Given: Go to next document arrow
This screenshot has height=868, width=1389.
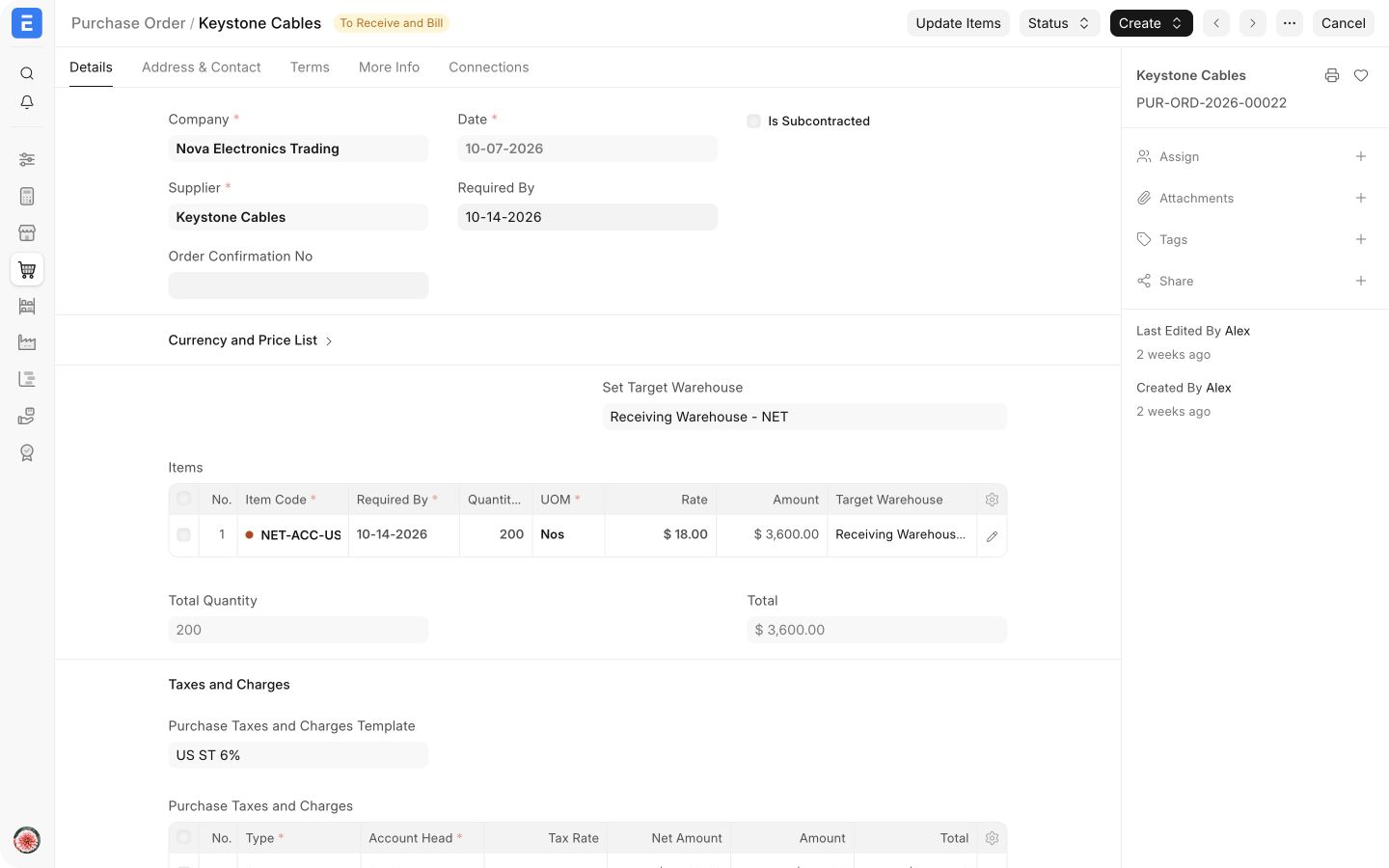Looking at the screenshot, I should 1253,23.
